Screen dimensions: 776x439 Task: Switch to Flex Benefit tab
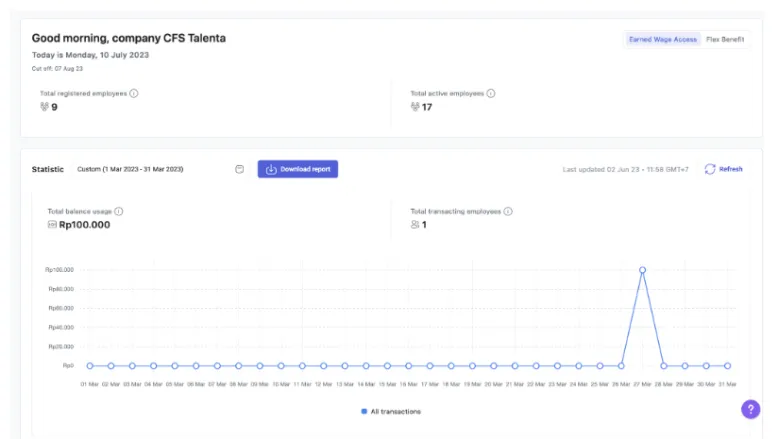pyautogui.click(x=724, y=39)
